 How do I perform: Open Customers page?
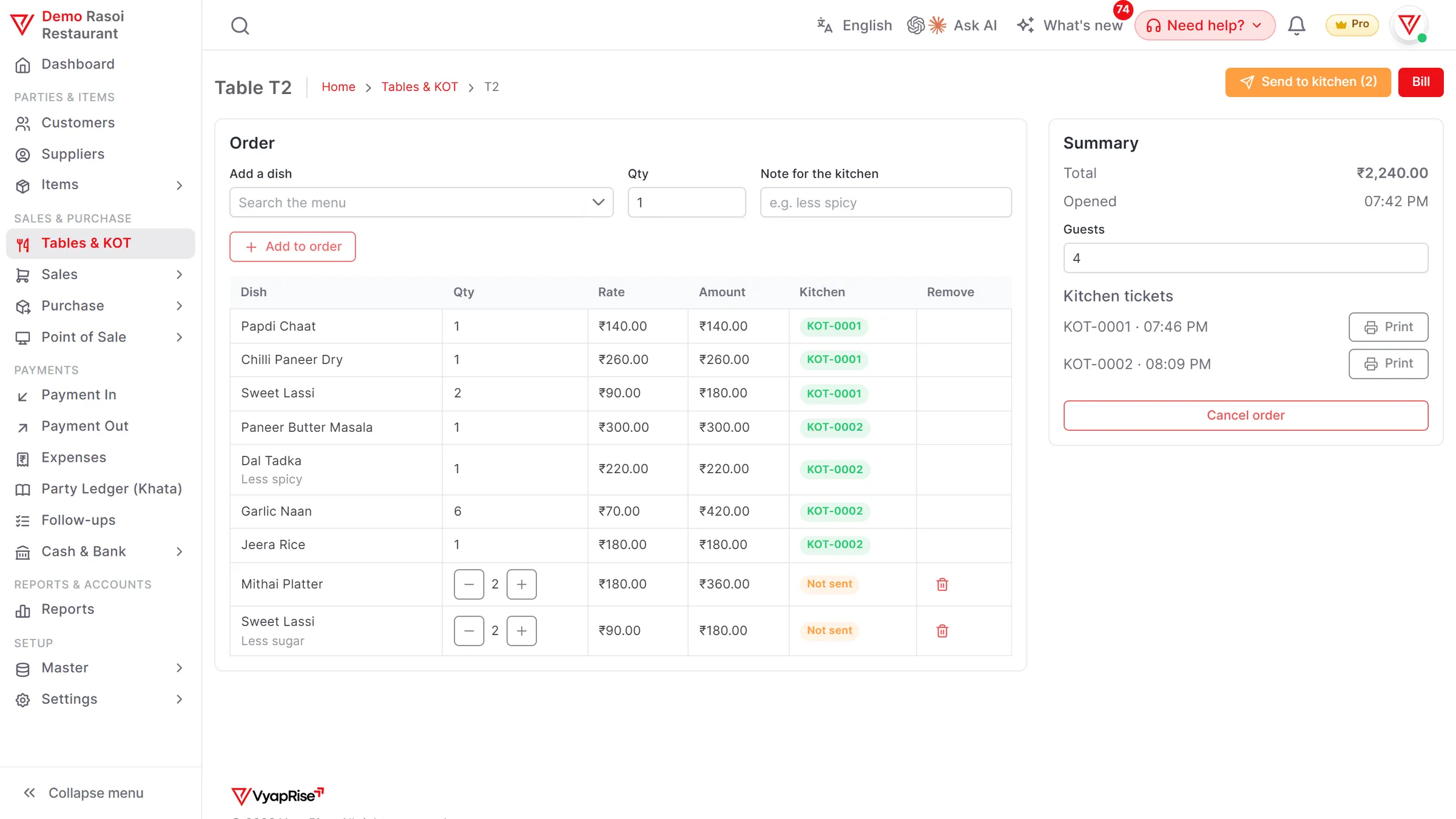(x=101, y=123)
